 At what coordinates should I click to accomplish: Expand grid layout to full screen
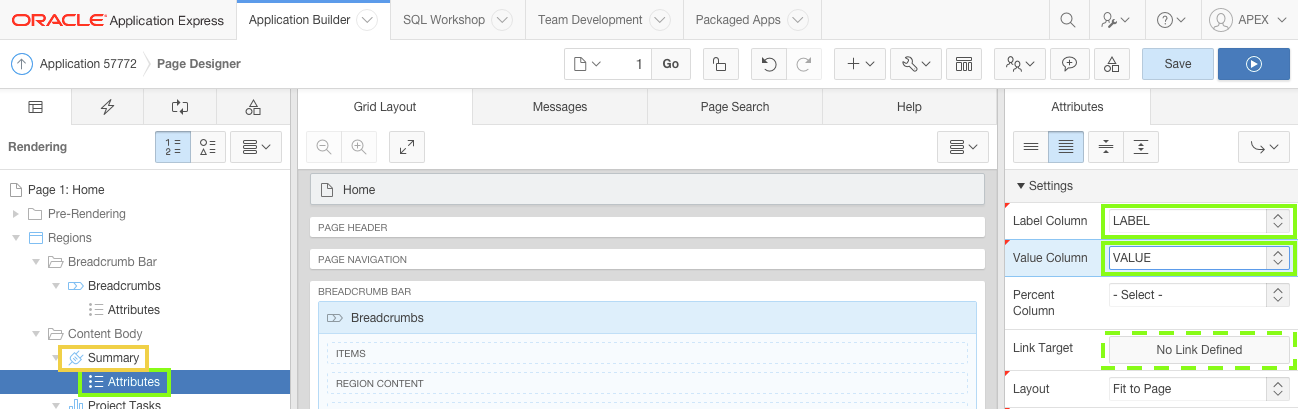click(x=407, y=146)
